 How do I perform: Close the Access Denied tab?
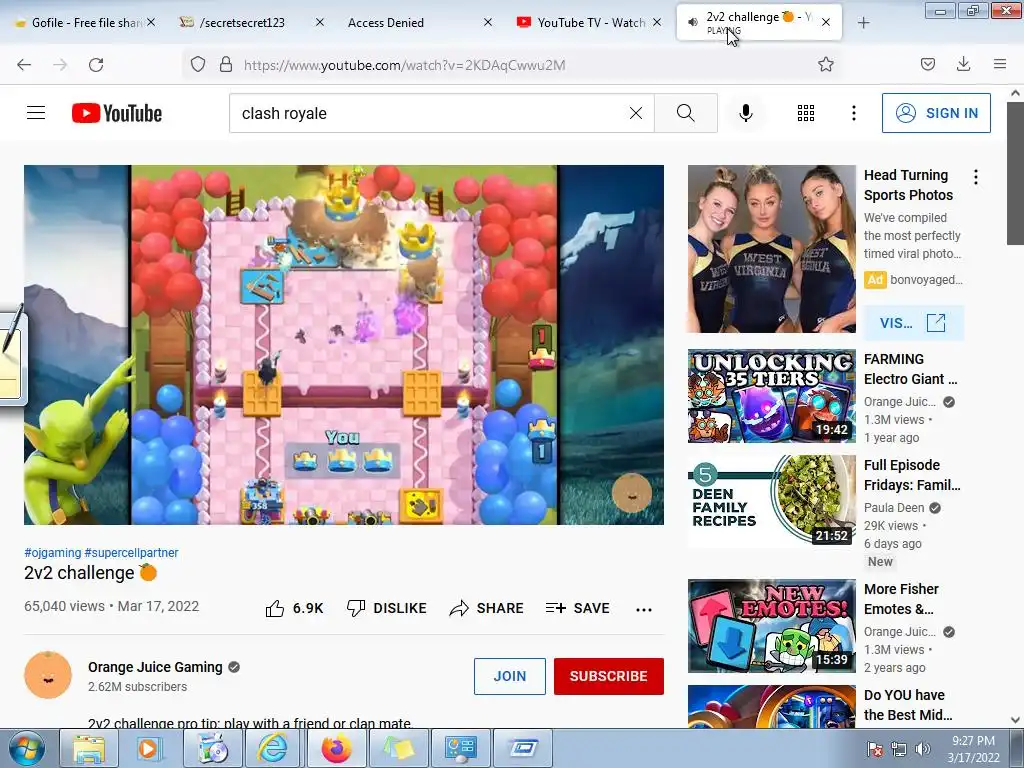coord(488,22)
